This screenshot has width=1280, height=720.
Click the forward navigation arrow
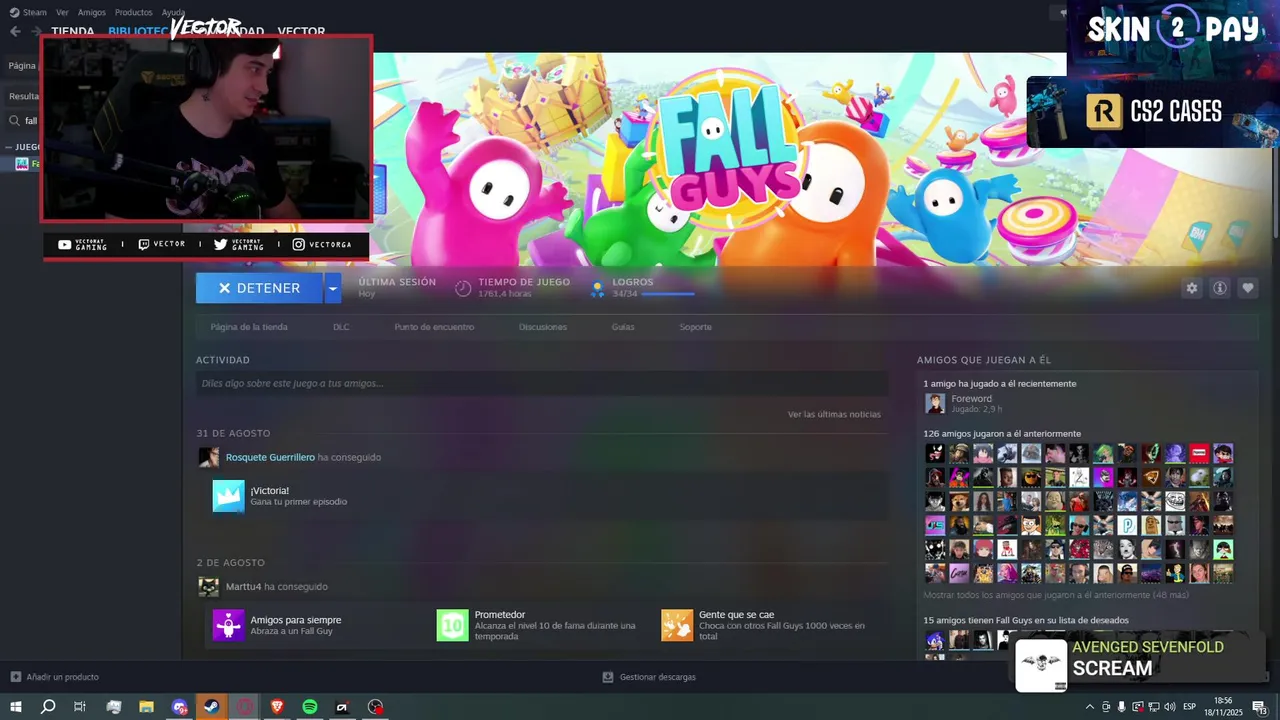[x=35, y=31]
